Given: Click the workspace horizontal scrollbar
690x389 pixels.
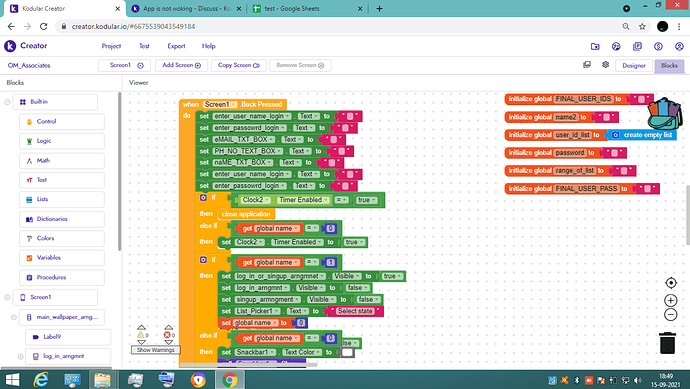Looking at the screenshot, I should click(249, 365).
